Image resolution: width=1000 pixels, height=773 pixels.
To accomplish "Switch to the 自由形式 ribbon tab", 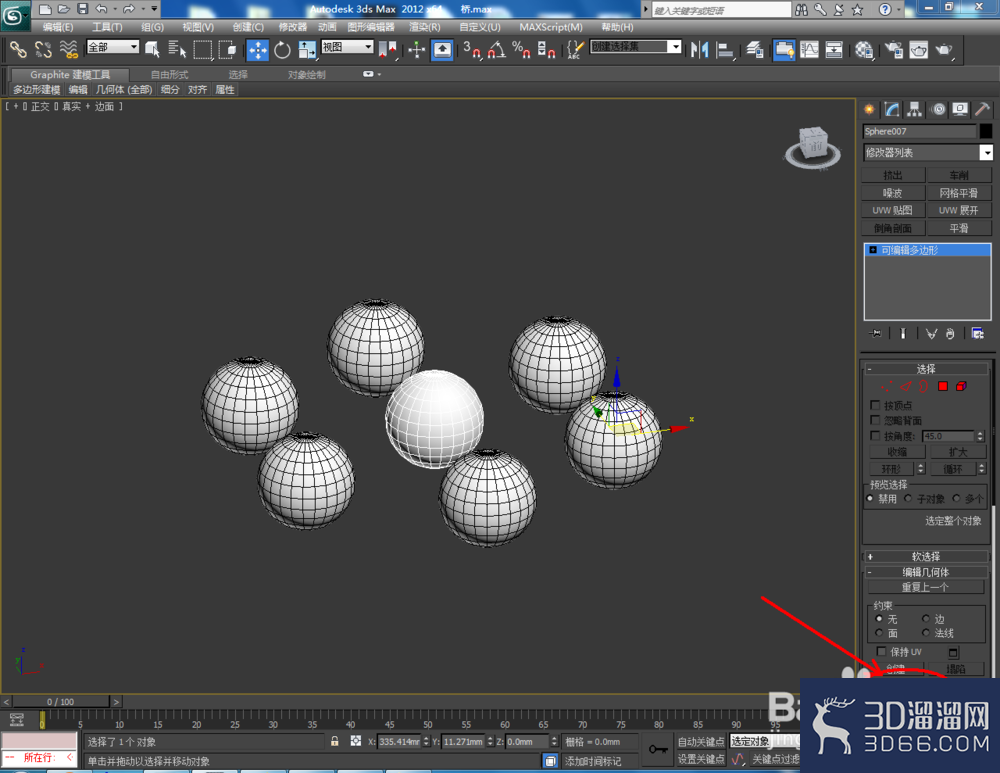I will [x=170, y=75].
